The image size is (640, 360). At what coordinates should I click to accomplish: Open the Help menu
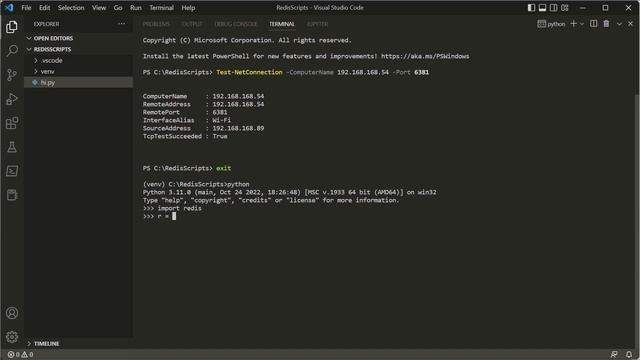(x=188, y=8)
